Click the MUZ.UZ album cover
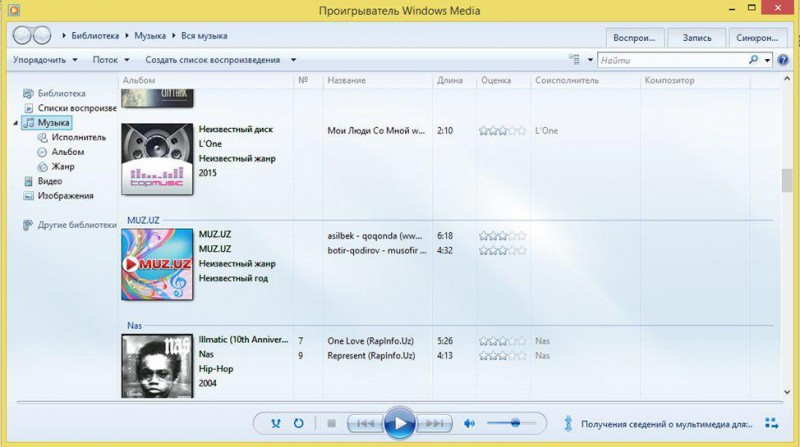 pos(157,264)
